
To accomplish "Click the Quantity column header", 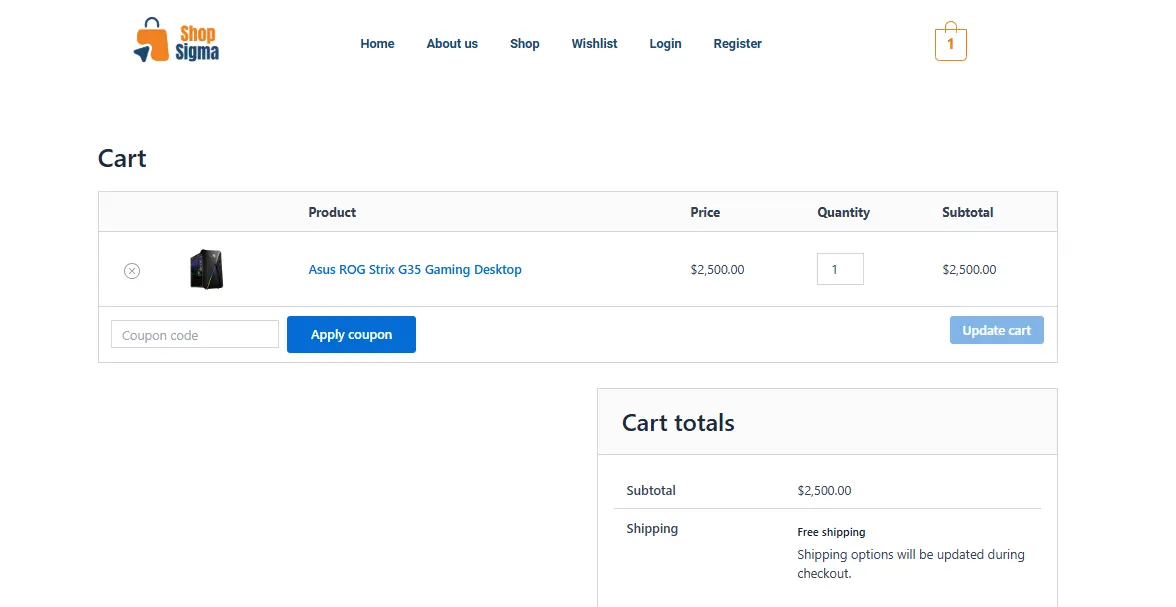I will coord(844,212).
